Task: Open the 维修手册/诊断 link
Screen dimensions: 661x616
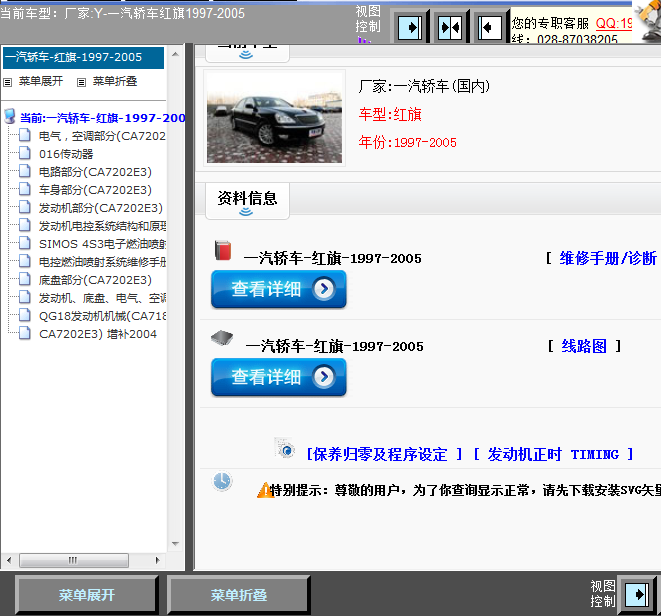Action: (x=608, y=258)
